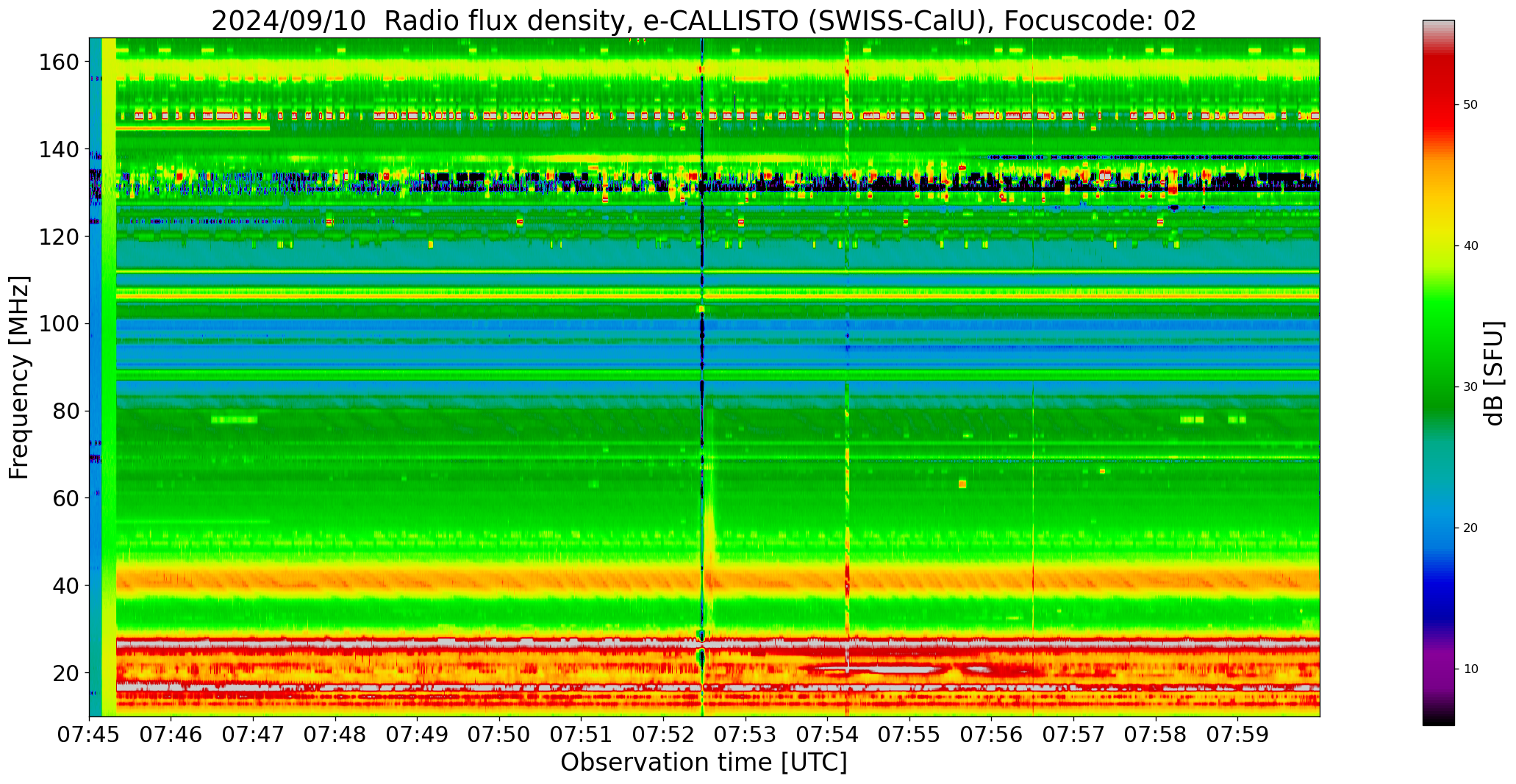
Task: Click the colorbar tick label 50
Action: click(x=1470, y=105)
